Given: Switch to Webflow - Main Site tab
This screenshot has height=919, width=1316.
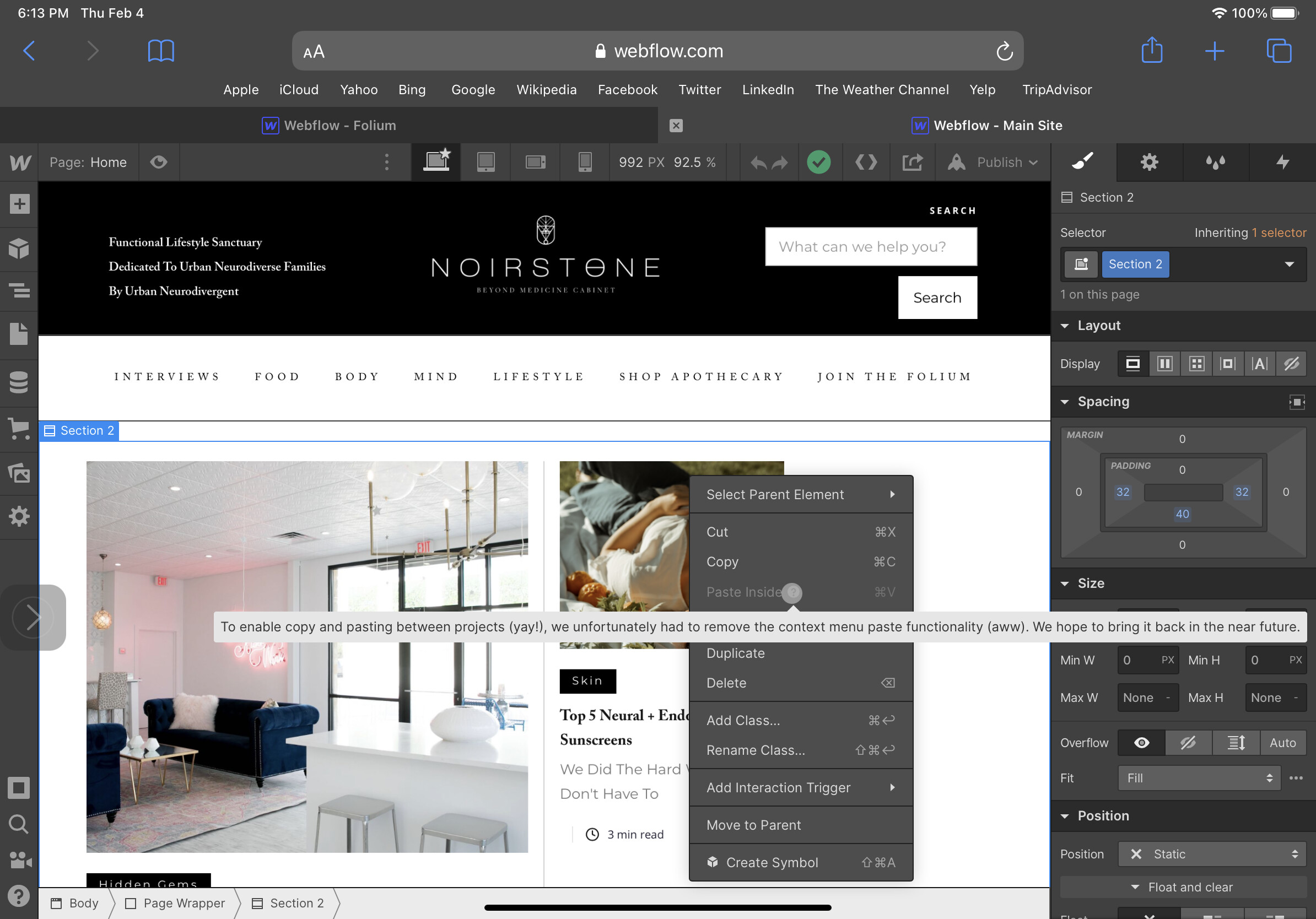Looking at the screenshot, I should point(997,126).
